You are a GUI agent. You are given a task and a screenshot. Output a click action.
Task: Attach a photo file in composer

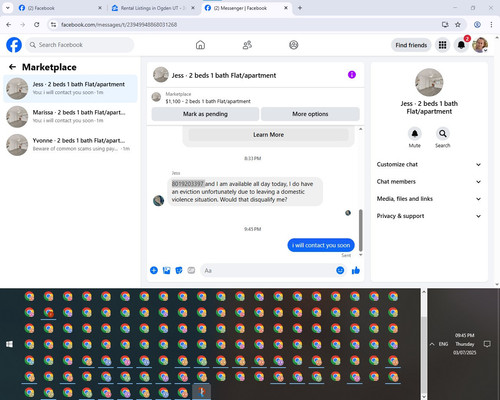166,270
